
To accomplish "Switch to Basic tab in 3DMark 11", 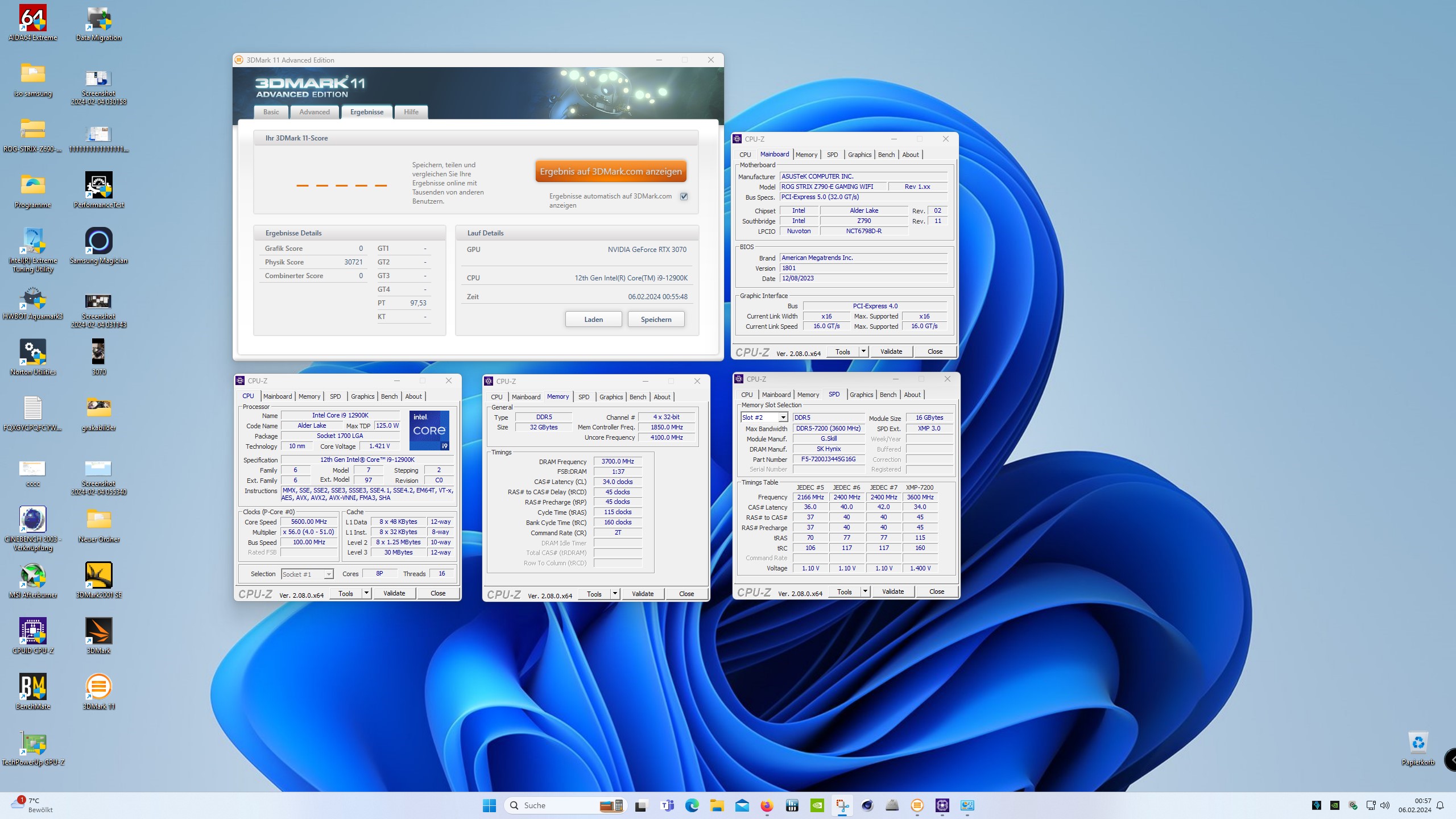I will tap(271, 112).
